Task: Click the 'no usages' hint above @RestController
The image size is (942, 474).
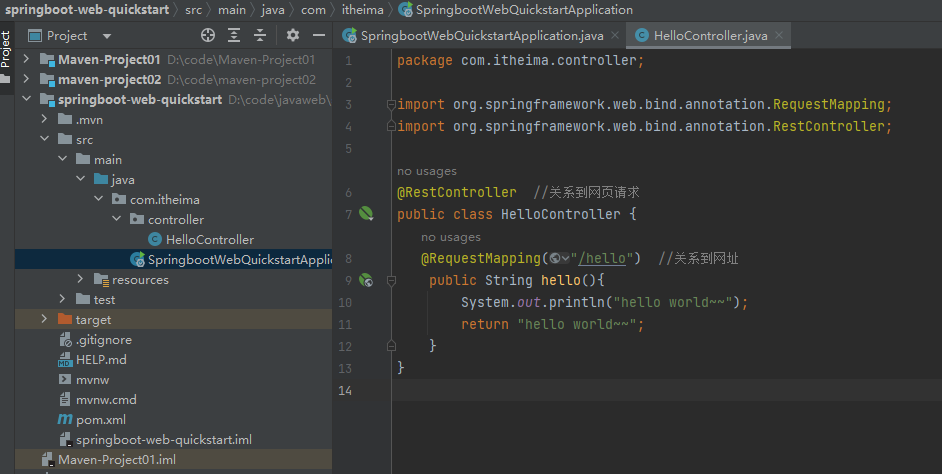Action: tap(427, 171)
